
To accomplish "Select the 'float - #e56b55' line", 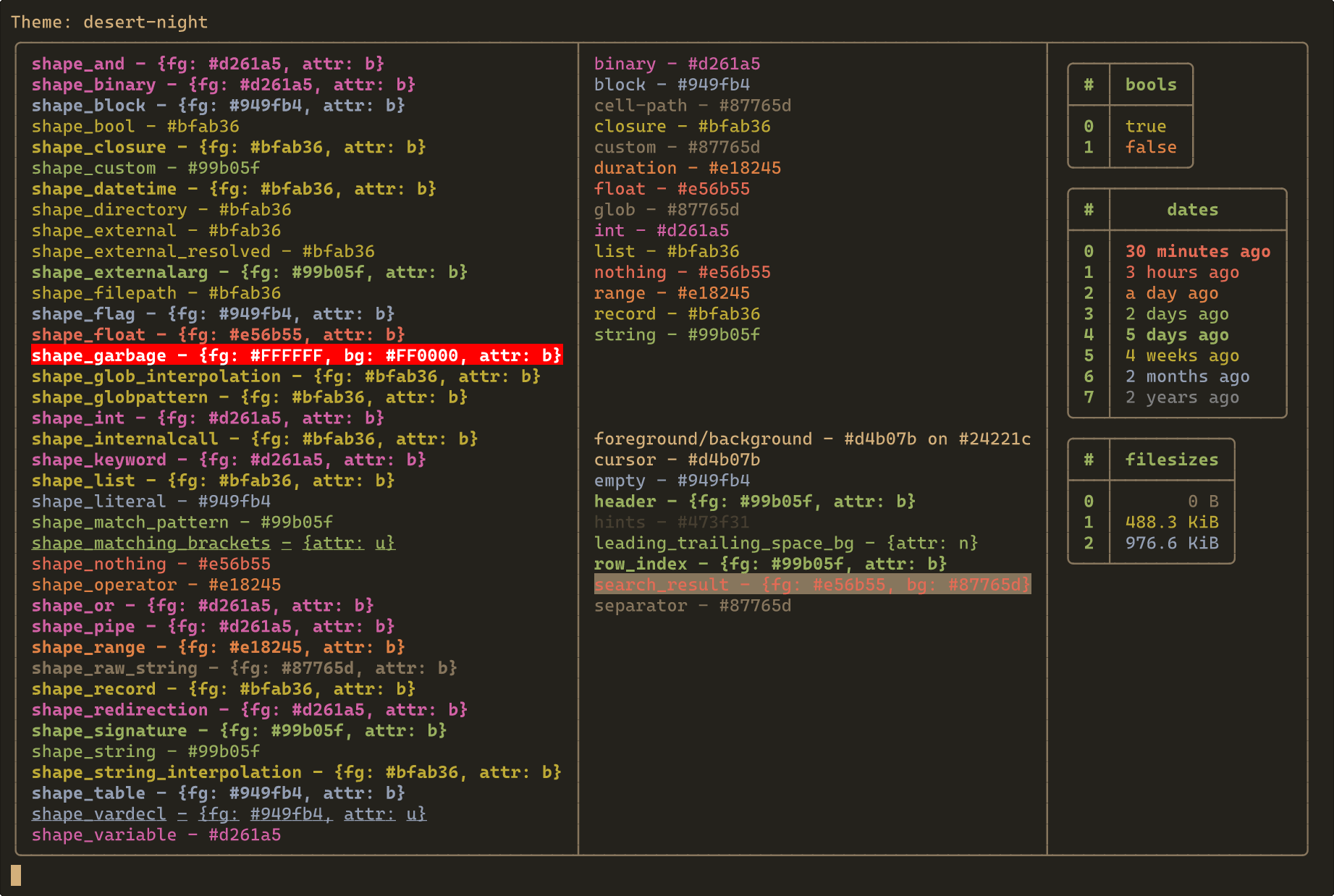I will 672,190.
